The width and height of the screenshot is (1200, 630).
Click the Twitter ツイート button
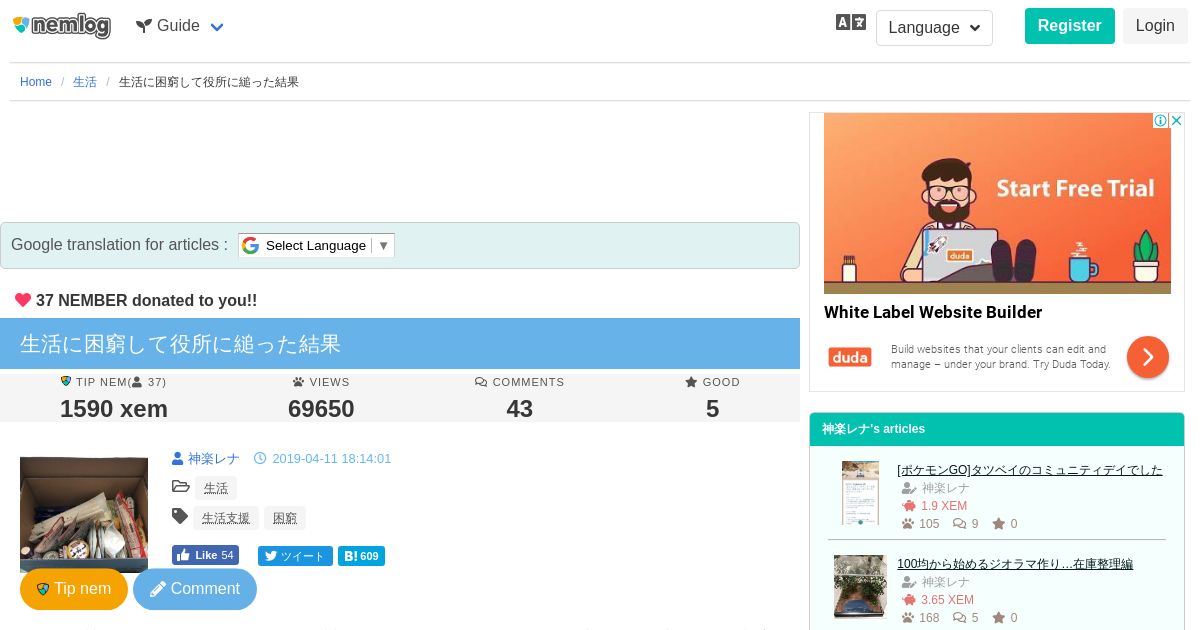pyautogui.click(x=295, y=556)
